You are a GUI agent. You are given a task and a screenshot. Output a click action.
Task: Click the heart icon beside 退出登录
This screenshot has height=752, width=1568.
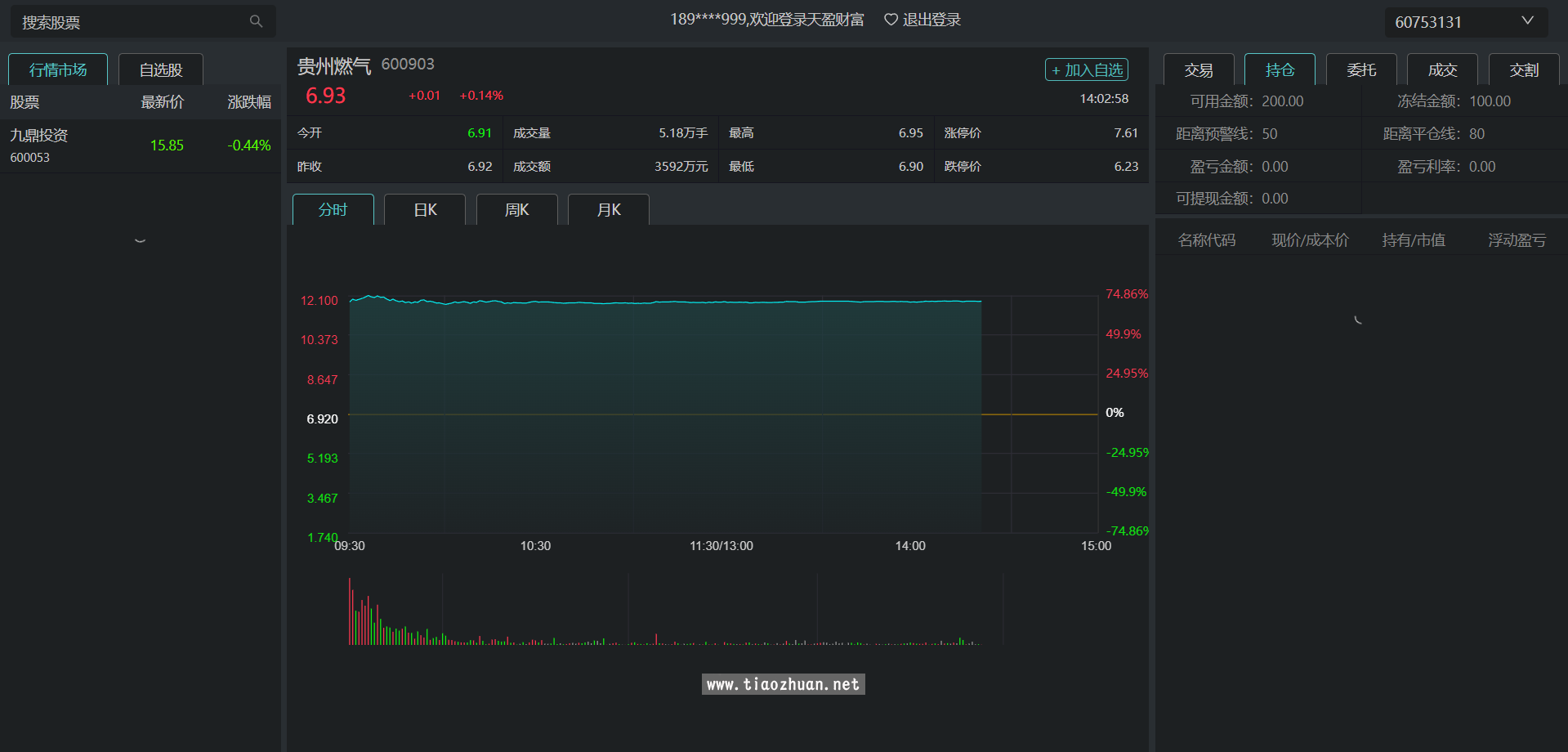coord(891,20)
